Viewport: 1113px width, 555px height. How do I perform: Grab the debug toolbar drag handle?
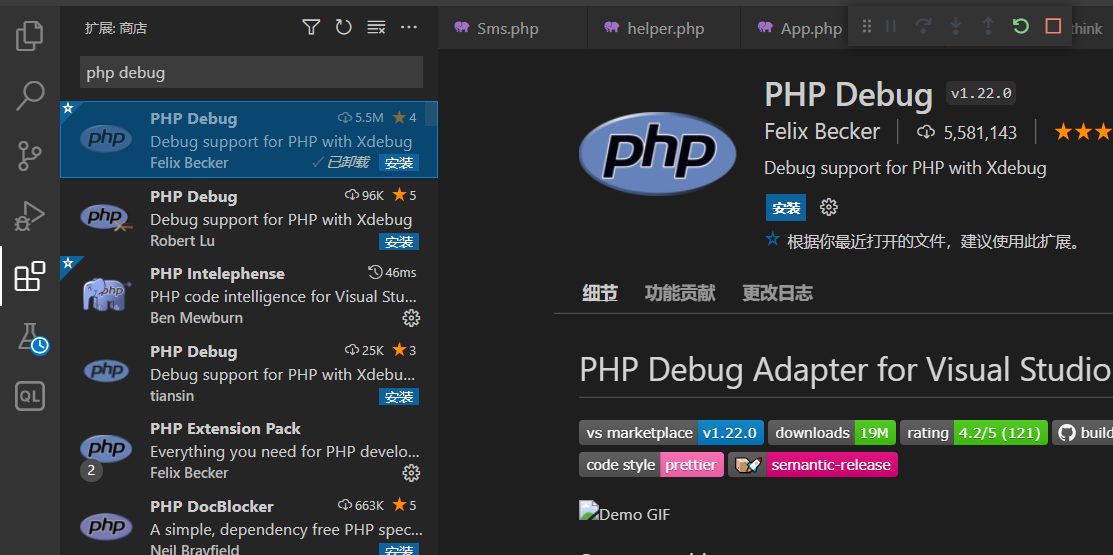pos(867,27)
